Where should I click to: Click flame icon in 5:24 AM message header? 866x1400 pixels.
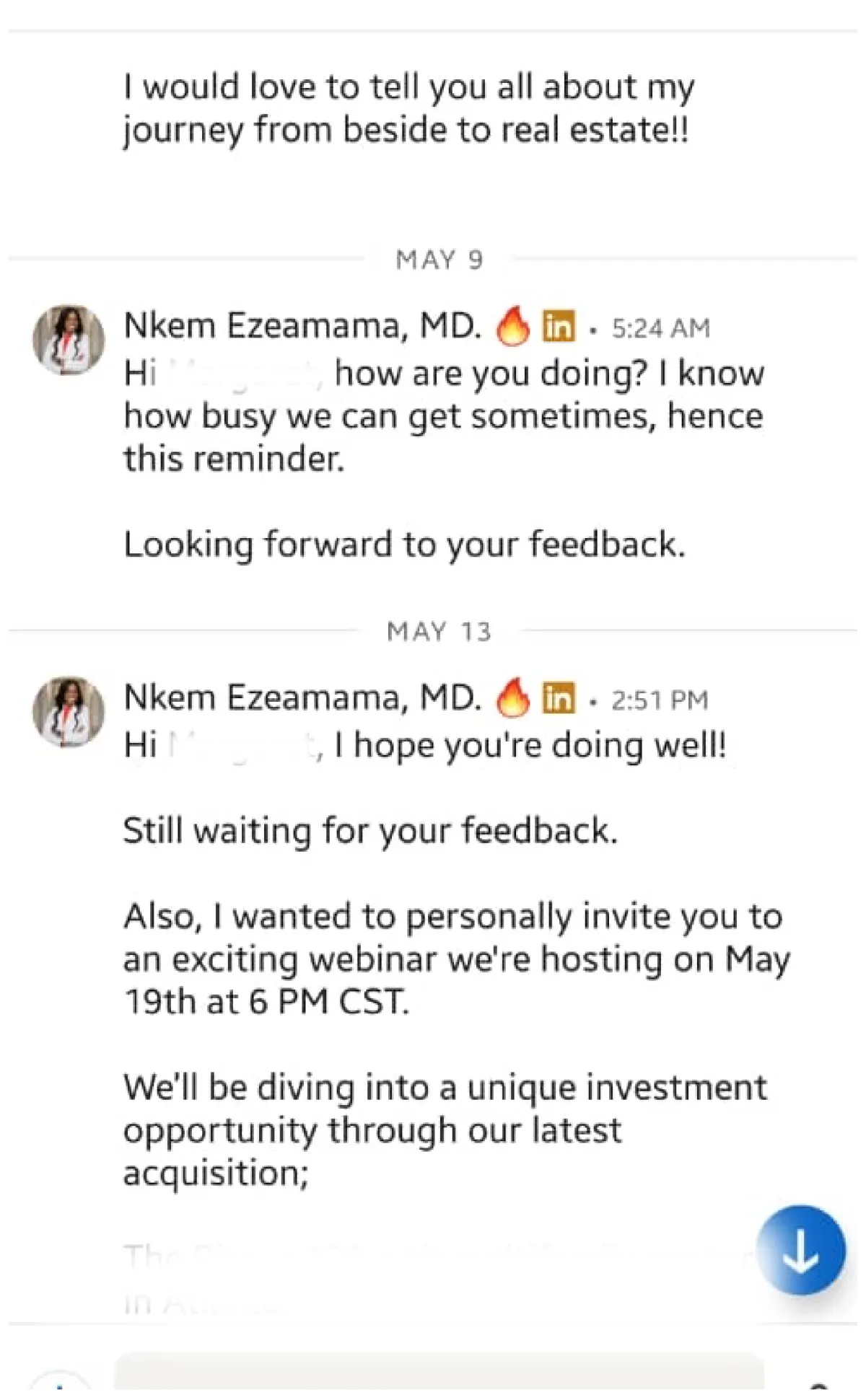[x=512, y=327]
